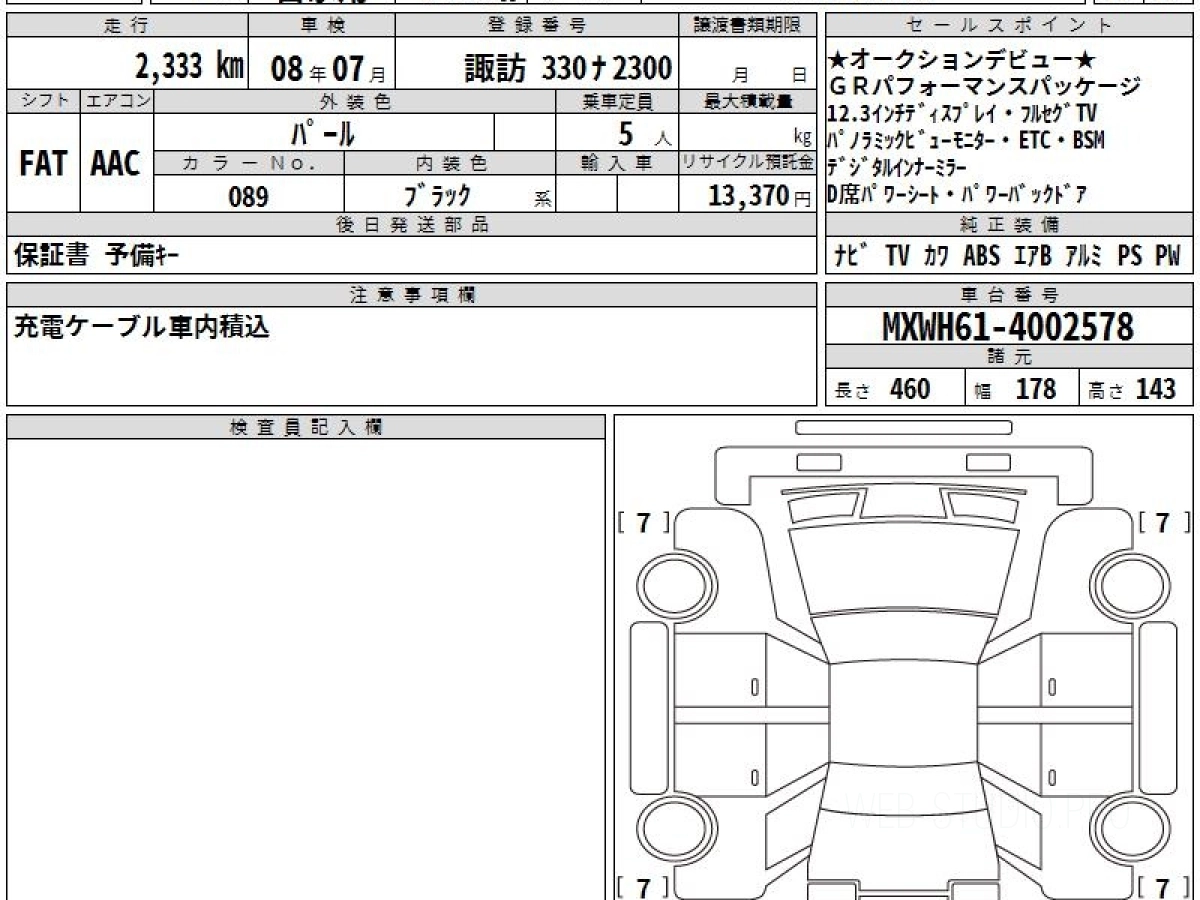Image resolution: width=1200 pixels, height=900 pixels.
Task: Select the ナビ equipment entry
Action: click(x=851, y=256)
